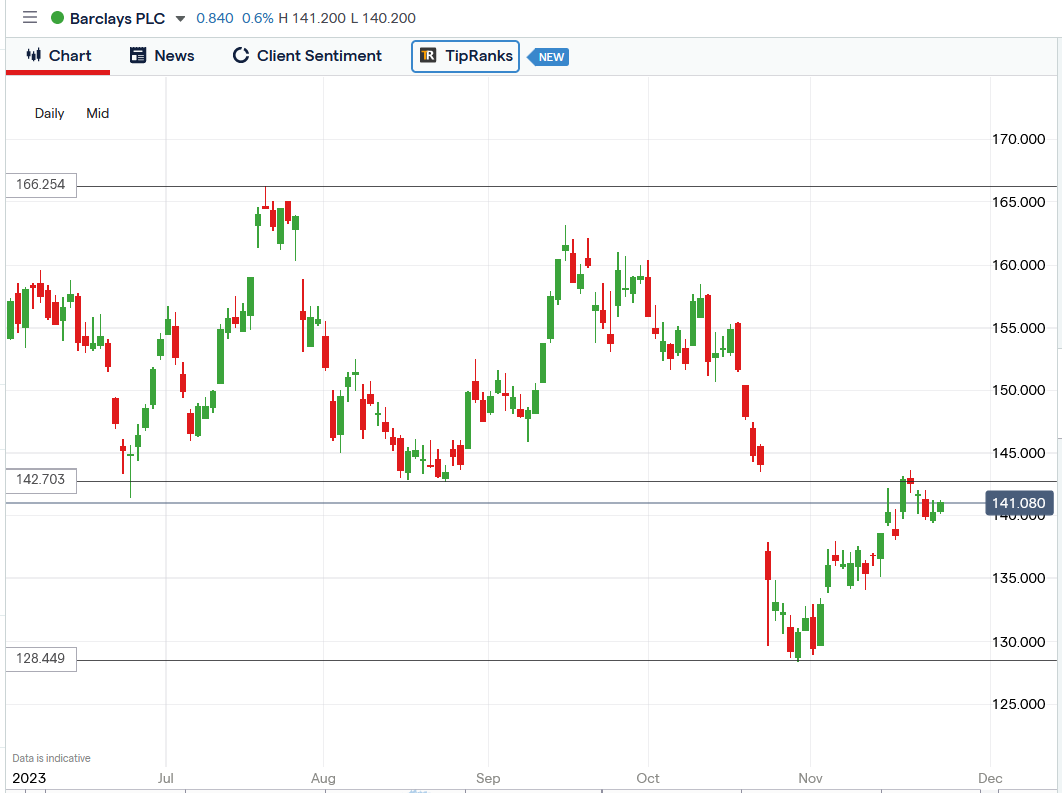This screenshot has height=793, width=1062.
Task: Open the Client Sentiment tab
Action: pyautogui.click(x=307, y=56)
